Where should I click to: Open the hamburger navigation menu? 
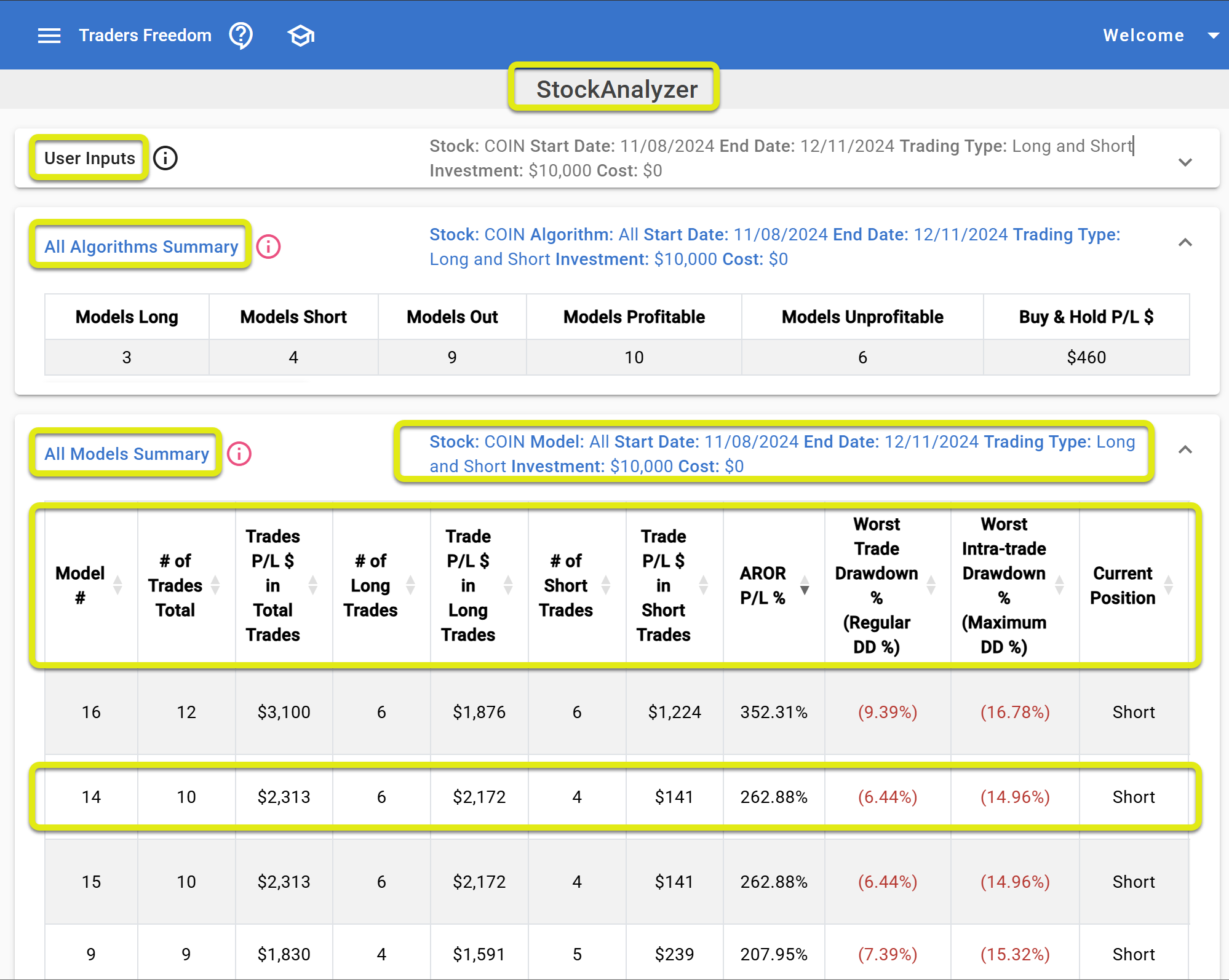pos(49,36)
